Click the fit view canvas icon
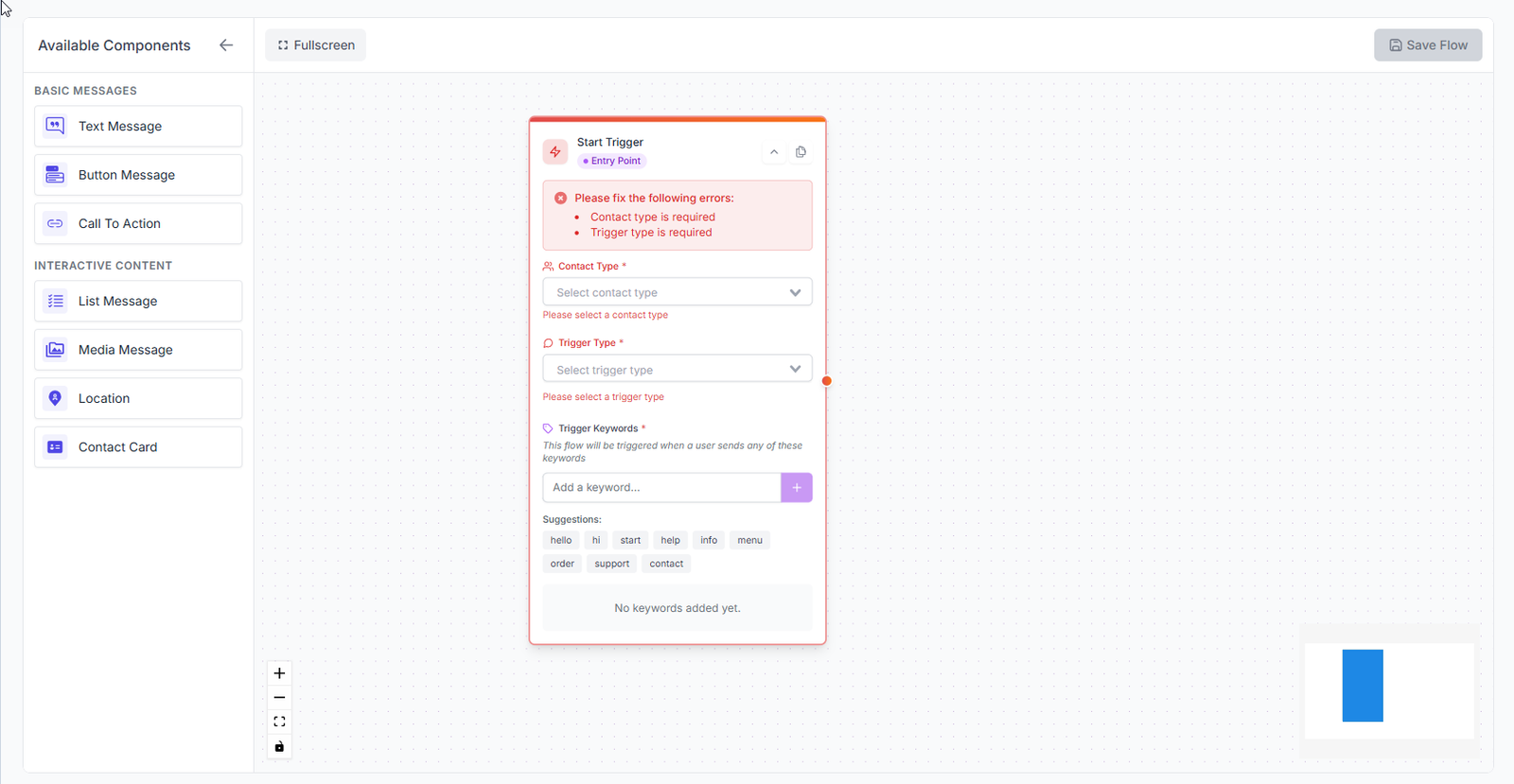The width and height of the screenshot is (1514, 784). (x=279, y=722)
